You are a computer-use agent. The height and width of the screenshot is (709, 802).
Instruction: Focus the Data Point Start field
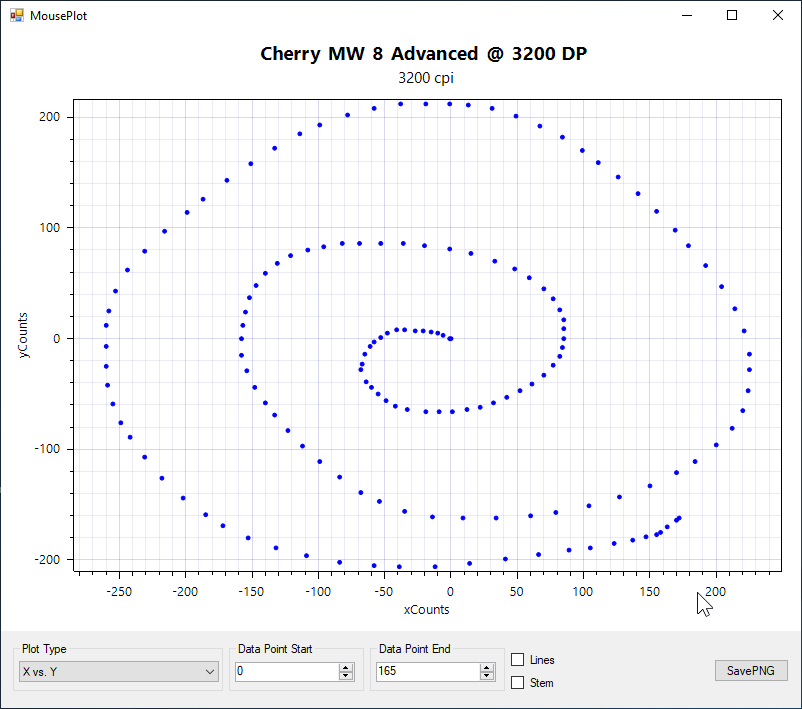coord(287,671)
